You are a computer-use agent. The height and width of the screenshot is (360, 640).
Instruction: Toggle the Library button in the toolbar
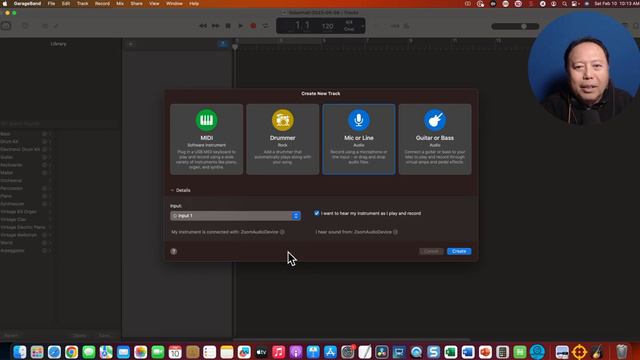tap(6, 26)
